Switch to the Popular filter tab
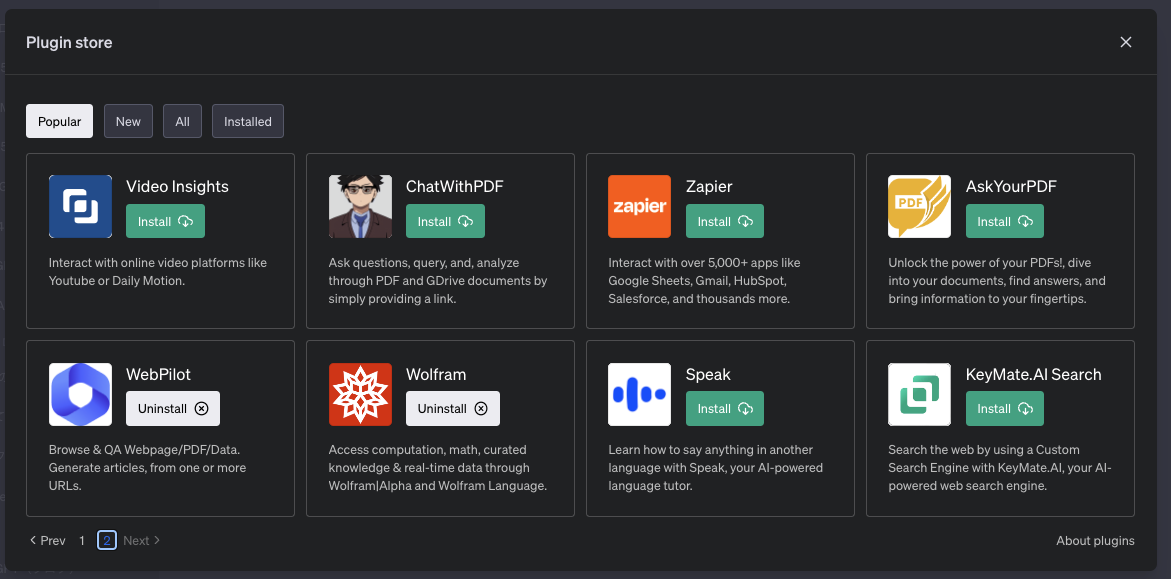The height and width of the screenshot is (579, 1171). point(60,121)
